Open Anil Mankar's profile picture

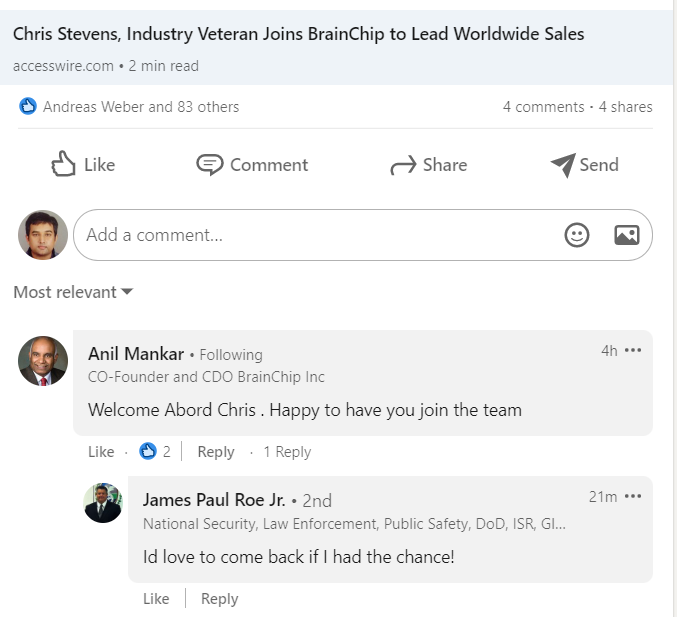[x=43, y=361]
